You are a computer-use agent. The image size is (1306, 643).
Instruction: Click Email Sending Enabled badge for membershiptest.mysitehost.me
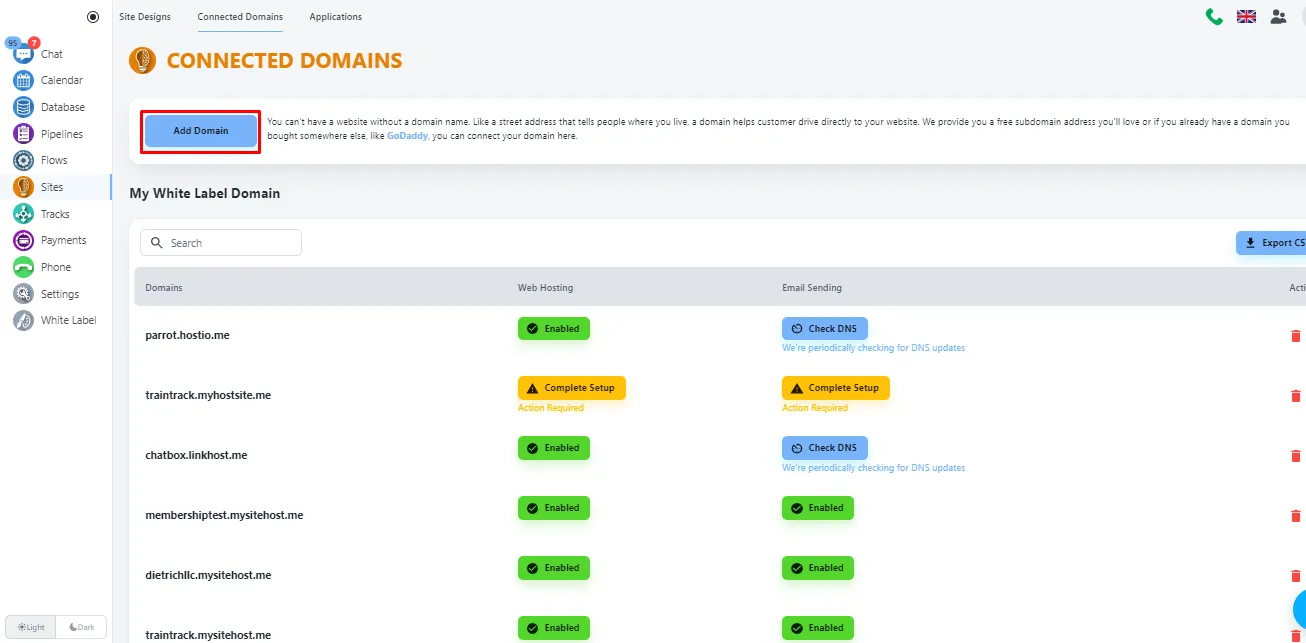coord(818,508)
